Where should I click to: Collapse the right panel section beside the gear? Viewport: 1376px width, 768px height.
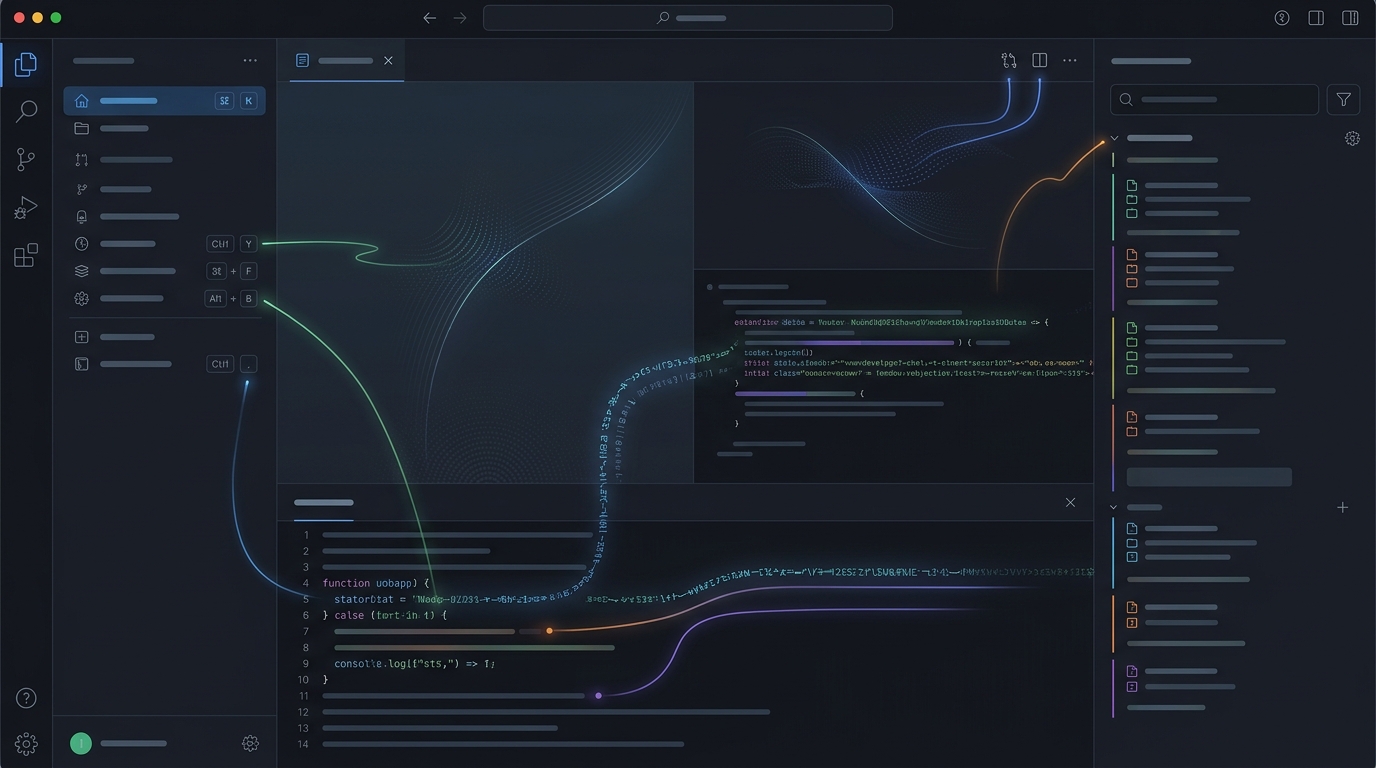(x=1114, y=138)
